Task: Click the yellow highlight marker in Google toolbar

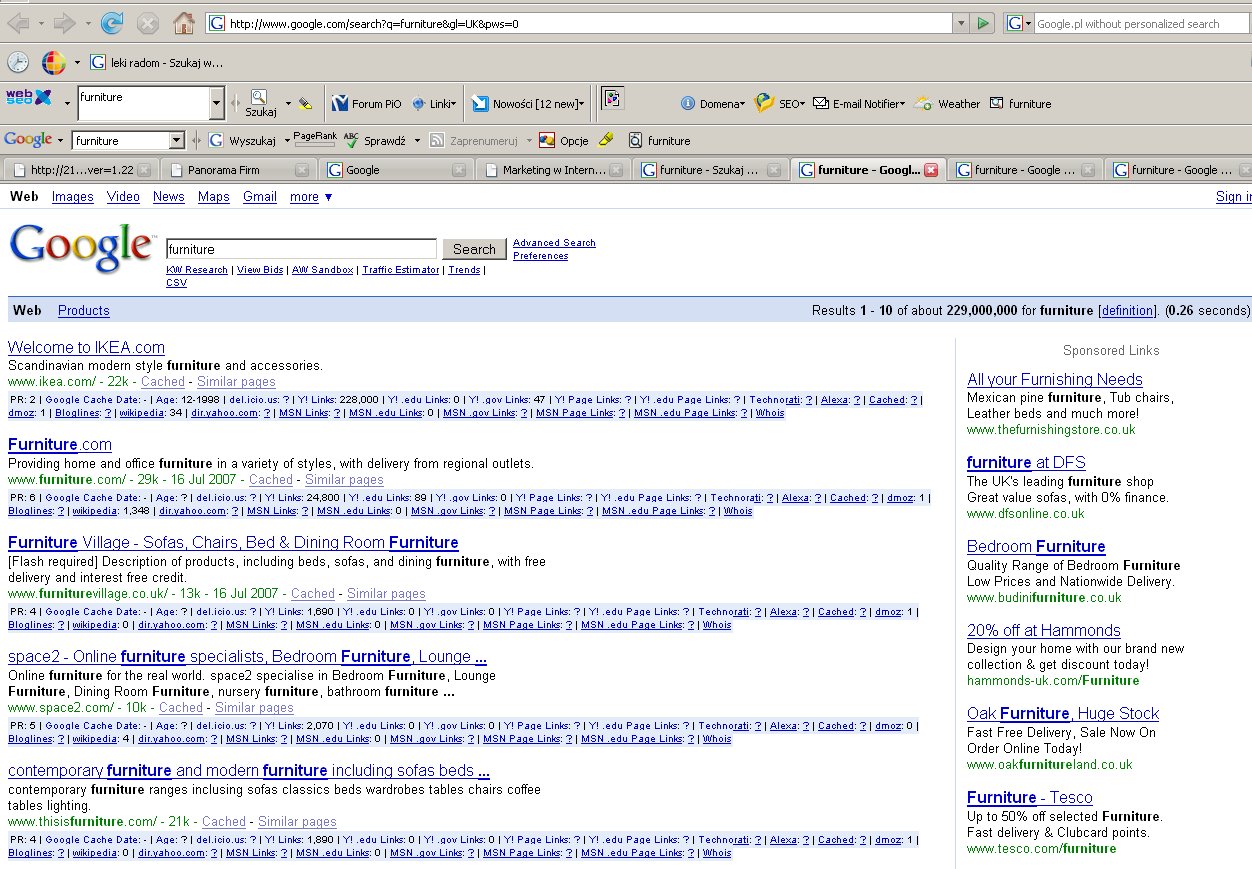Action: pos(606,140)
